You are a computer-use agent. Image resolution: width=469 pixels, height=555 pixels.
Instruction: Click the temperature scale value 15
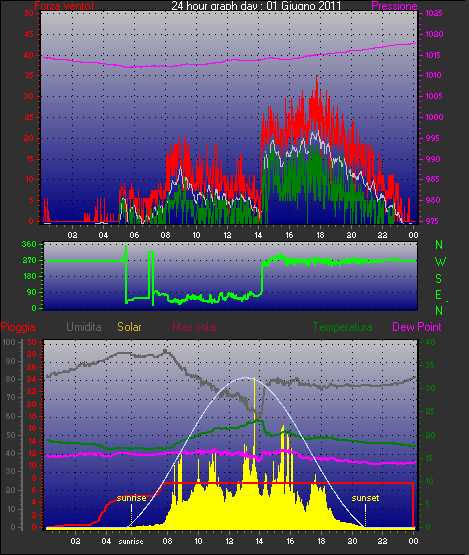click(x=429, y=458)
